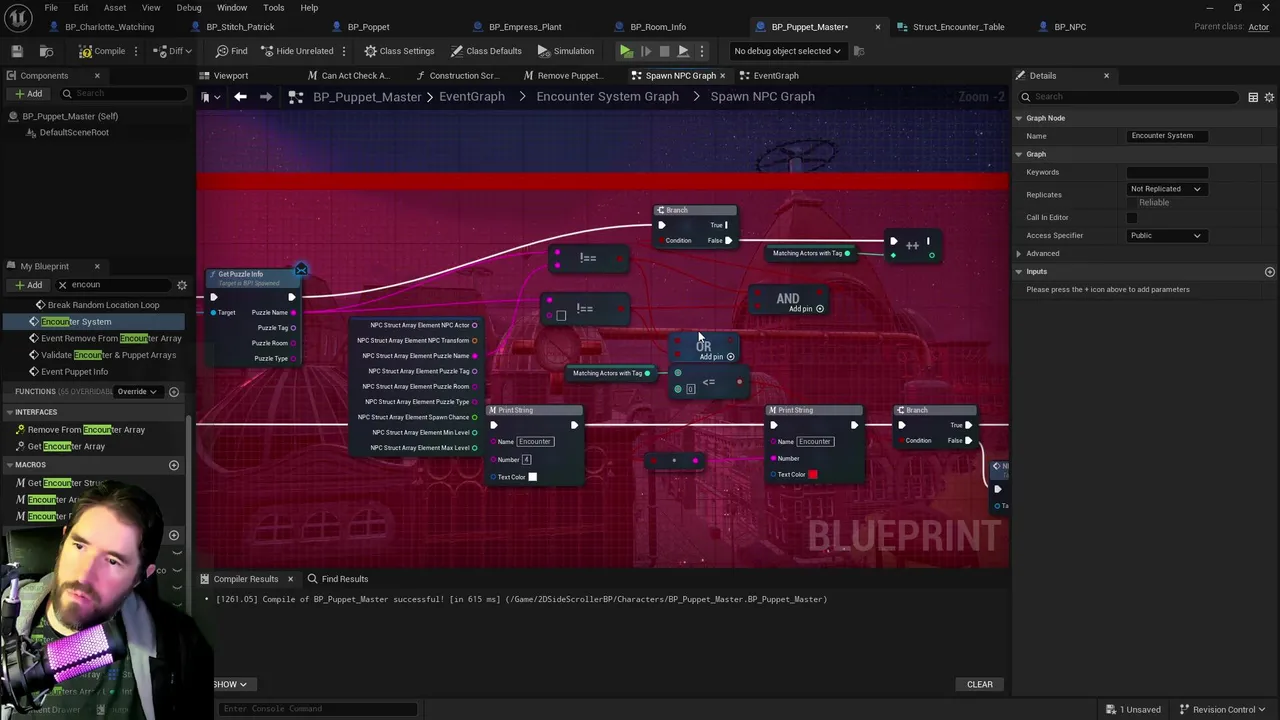Toggle Hide Unrelated nodes
The image size is (1280, 720).
(x=297, y=51)
